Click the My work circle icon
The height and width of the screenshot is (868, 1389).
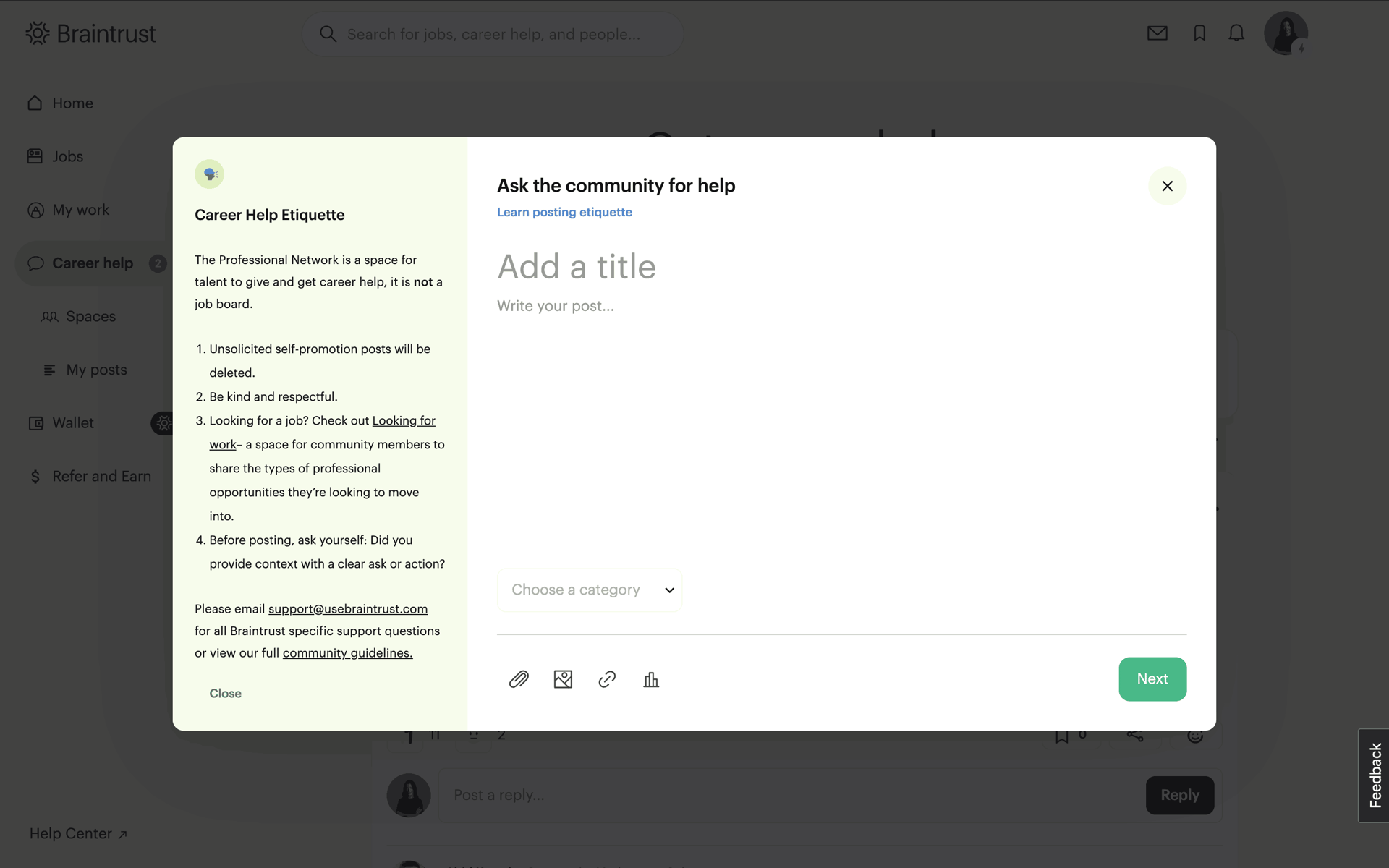coord(35,210)
